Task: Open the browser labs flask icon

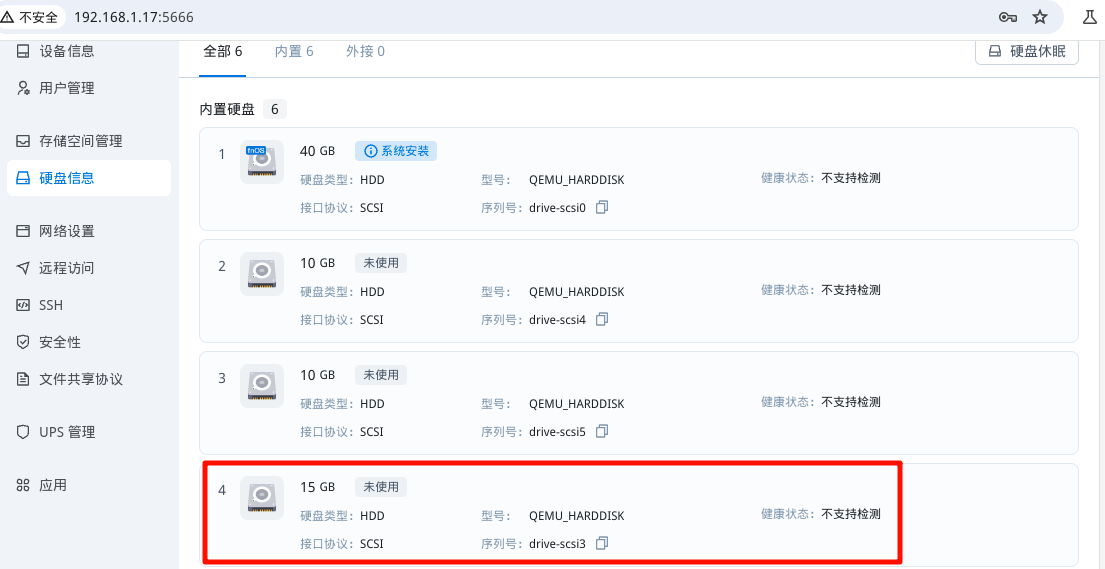Action: point(1089,17)
